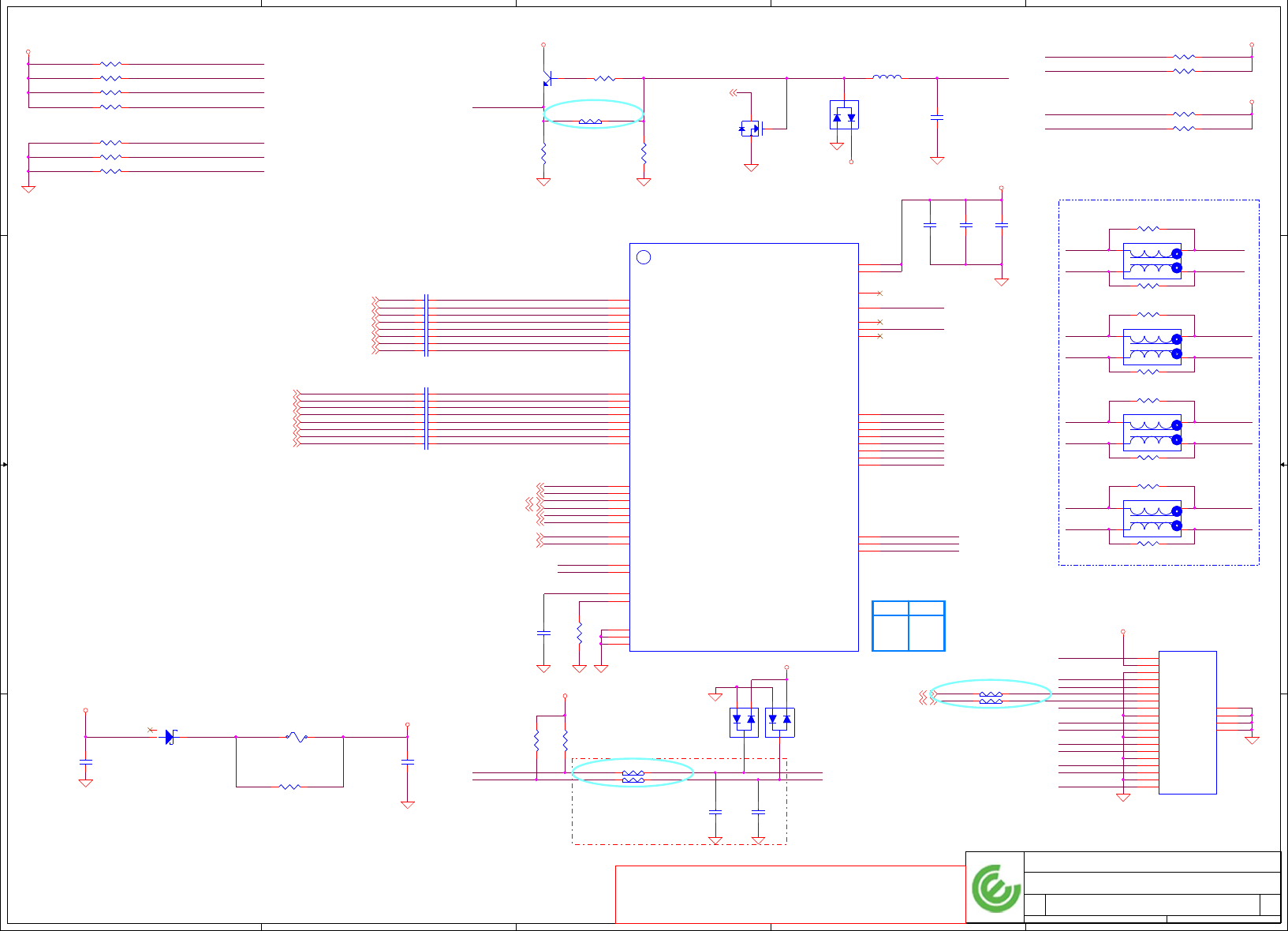Select the large central IC body
The image size is (1288, 931).
[744, 447]
